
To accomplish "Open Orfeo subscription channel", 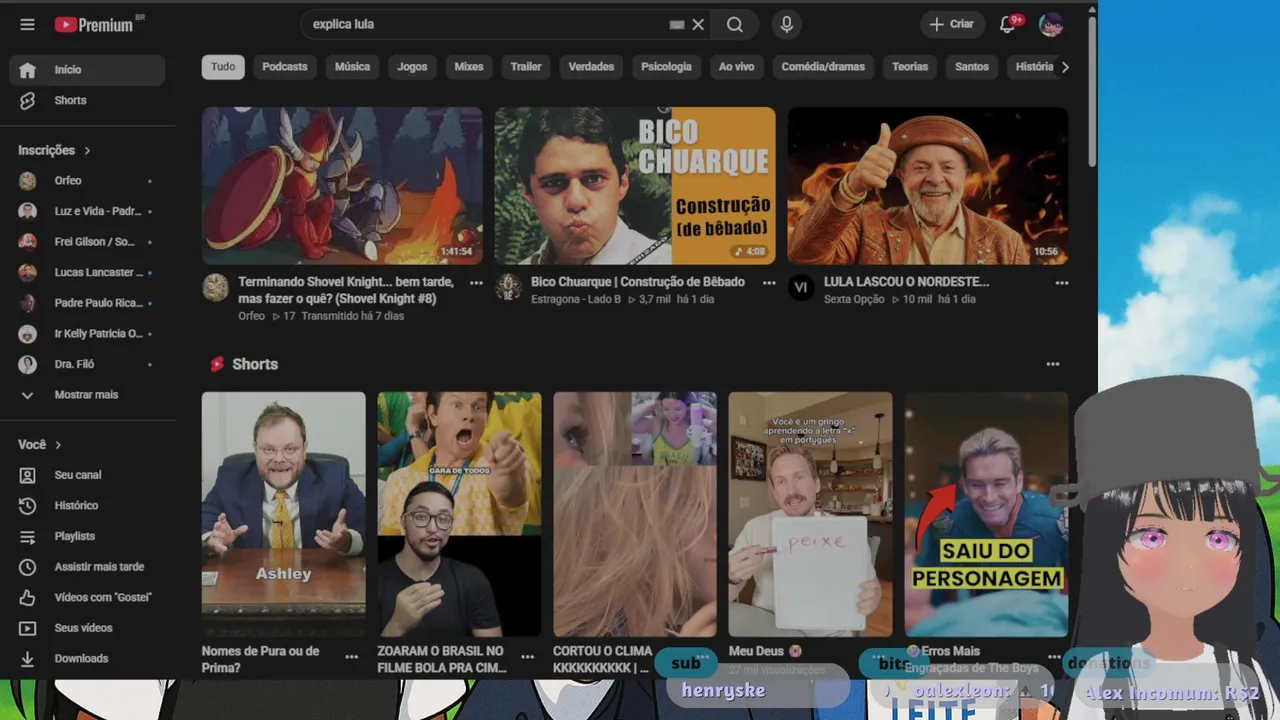I will coord(87,181).
